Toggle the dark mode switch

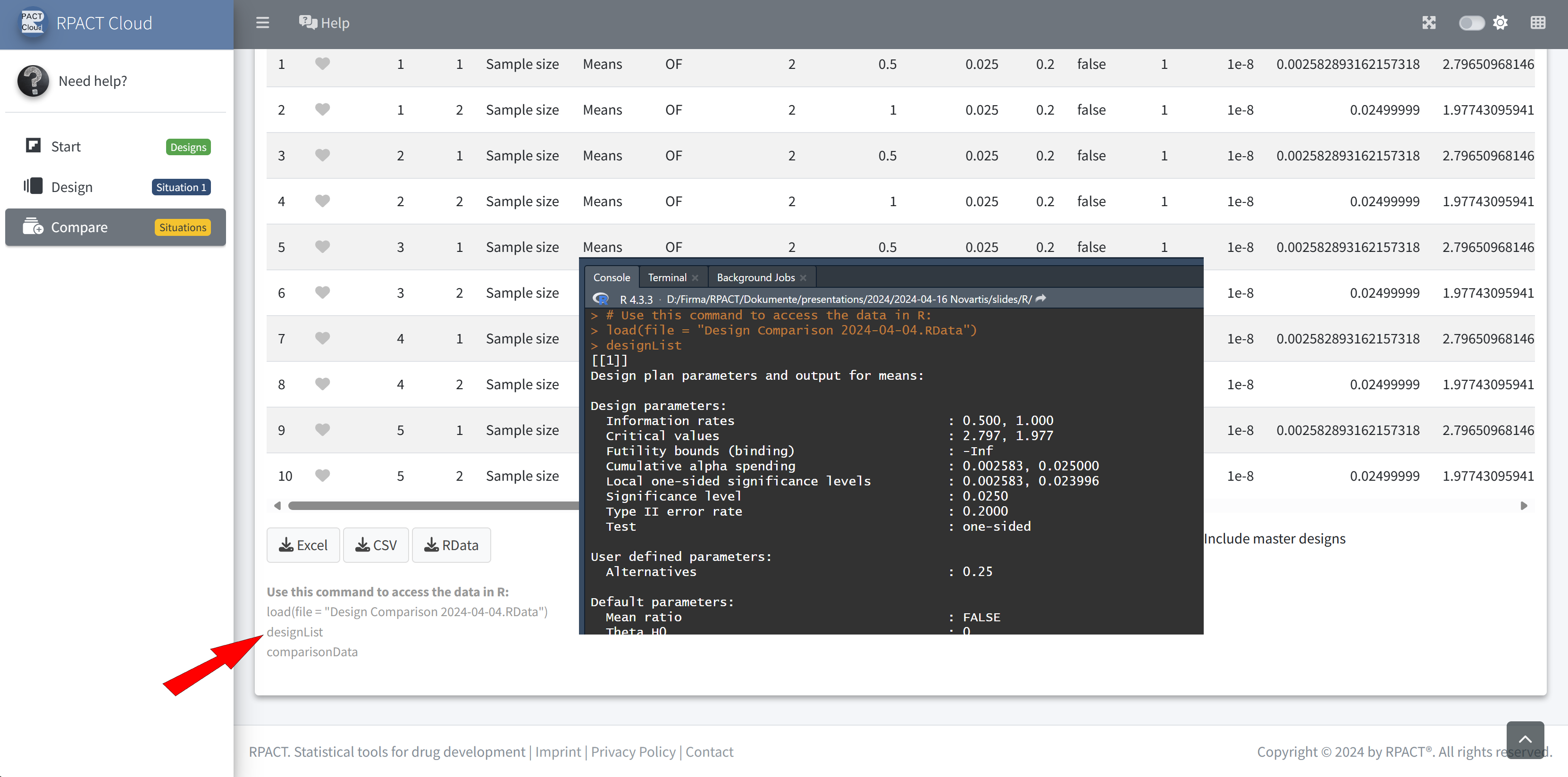1471,23
